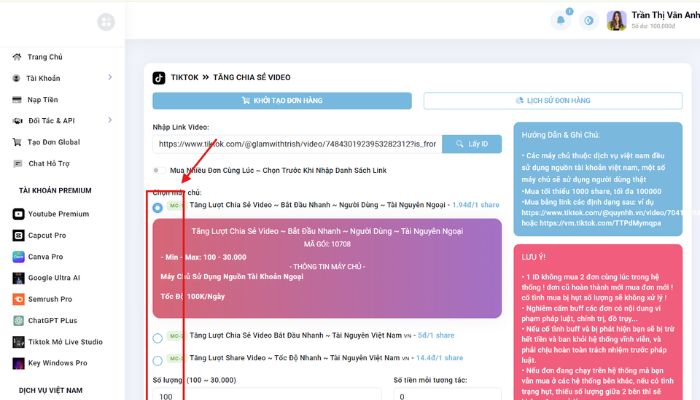The image size is (700, 400).
Task: Click the Nạp Tiền card icon
Action: 17,100
